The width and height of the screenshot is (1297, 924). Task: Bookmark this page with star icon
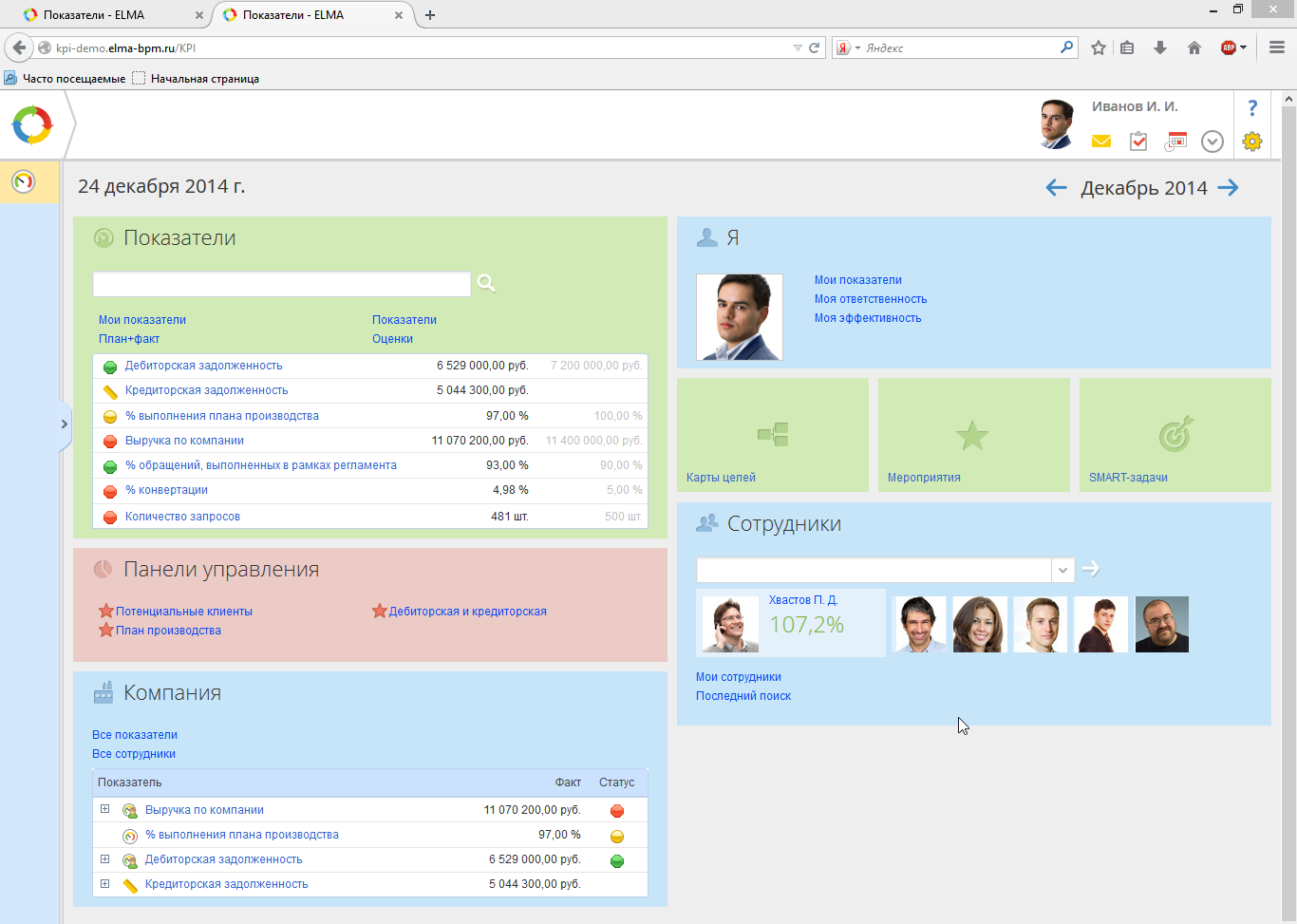pyautogui.click(x=1099, y=47)
